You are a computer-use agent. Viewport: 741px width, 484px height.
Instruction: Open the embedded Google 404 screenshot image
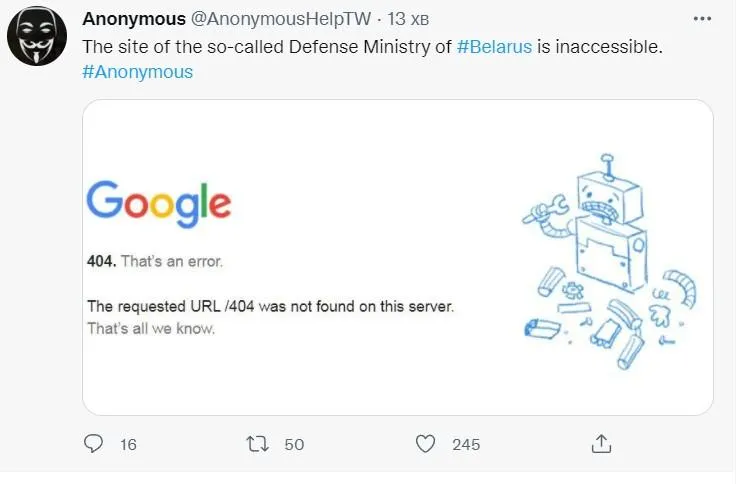[397, 256]
